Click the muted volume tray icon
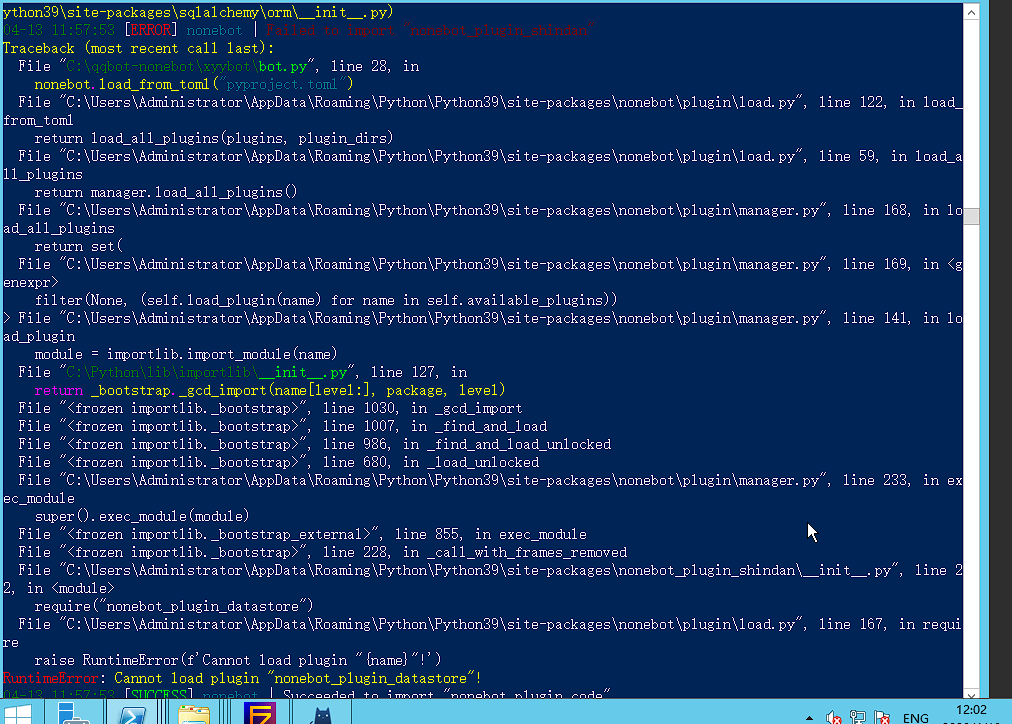The image size is (1012, 724). [833, 718]
